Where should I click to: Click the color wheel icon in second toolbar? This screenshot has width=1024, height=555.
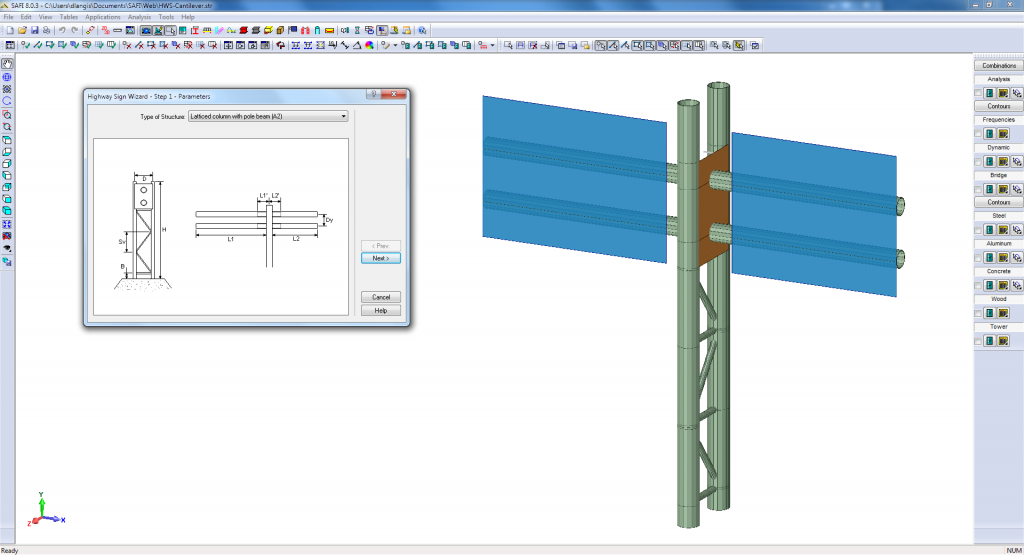(x=370, y=46)
